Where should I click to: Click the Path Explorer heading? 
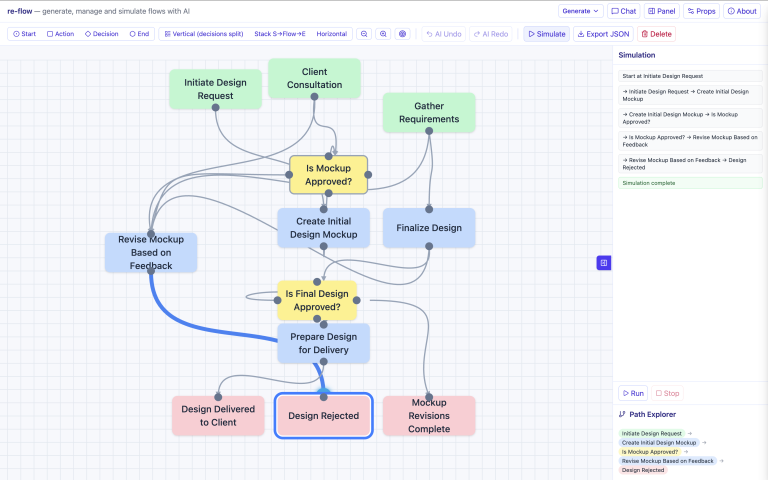pos(652,414)
